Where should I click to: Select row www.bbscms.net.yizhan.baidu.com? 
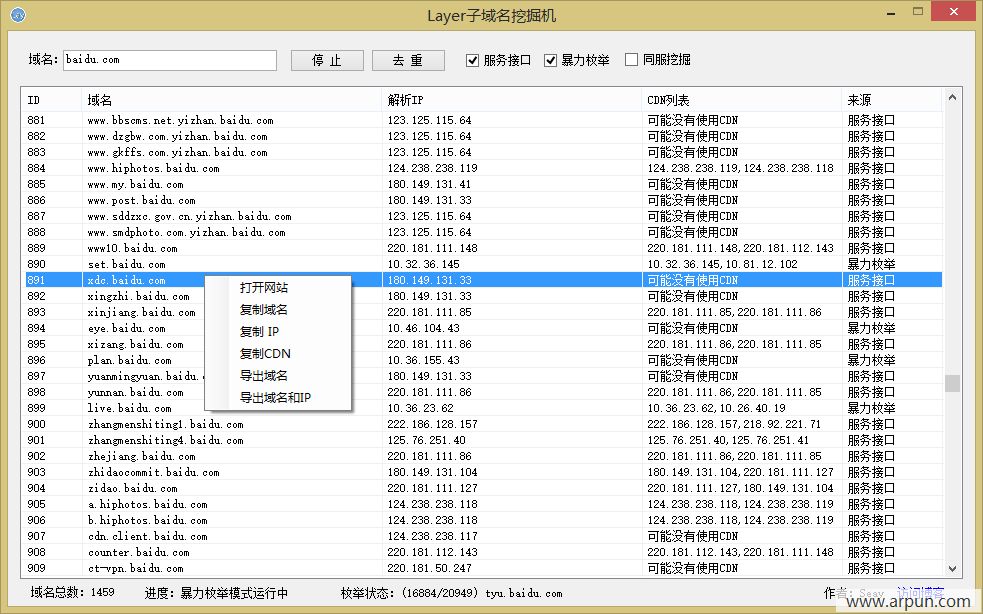(x=483, y=120)
